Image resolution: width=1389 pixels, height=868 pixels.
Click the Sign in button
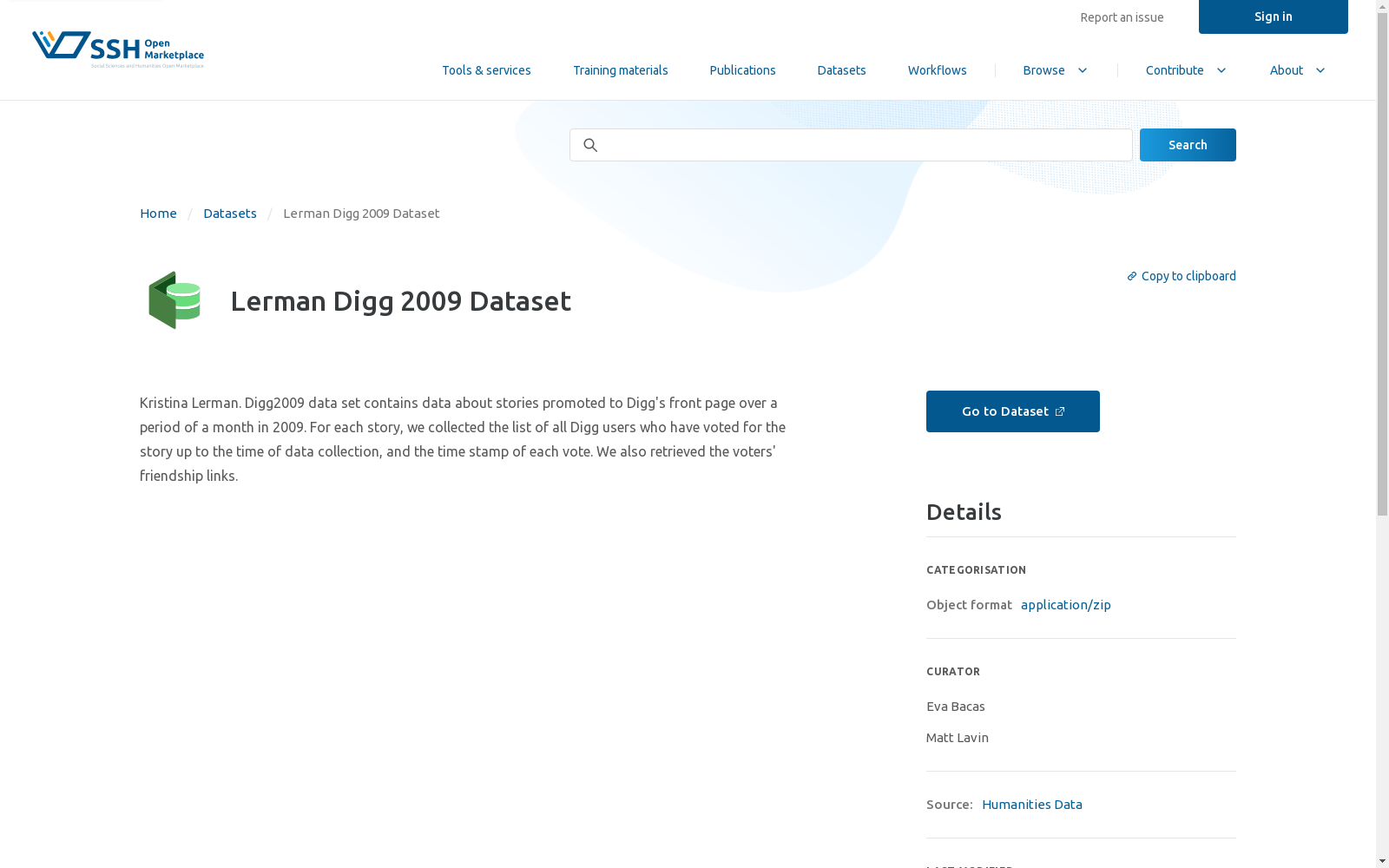[1274, 16]
